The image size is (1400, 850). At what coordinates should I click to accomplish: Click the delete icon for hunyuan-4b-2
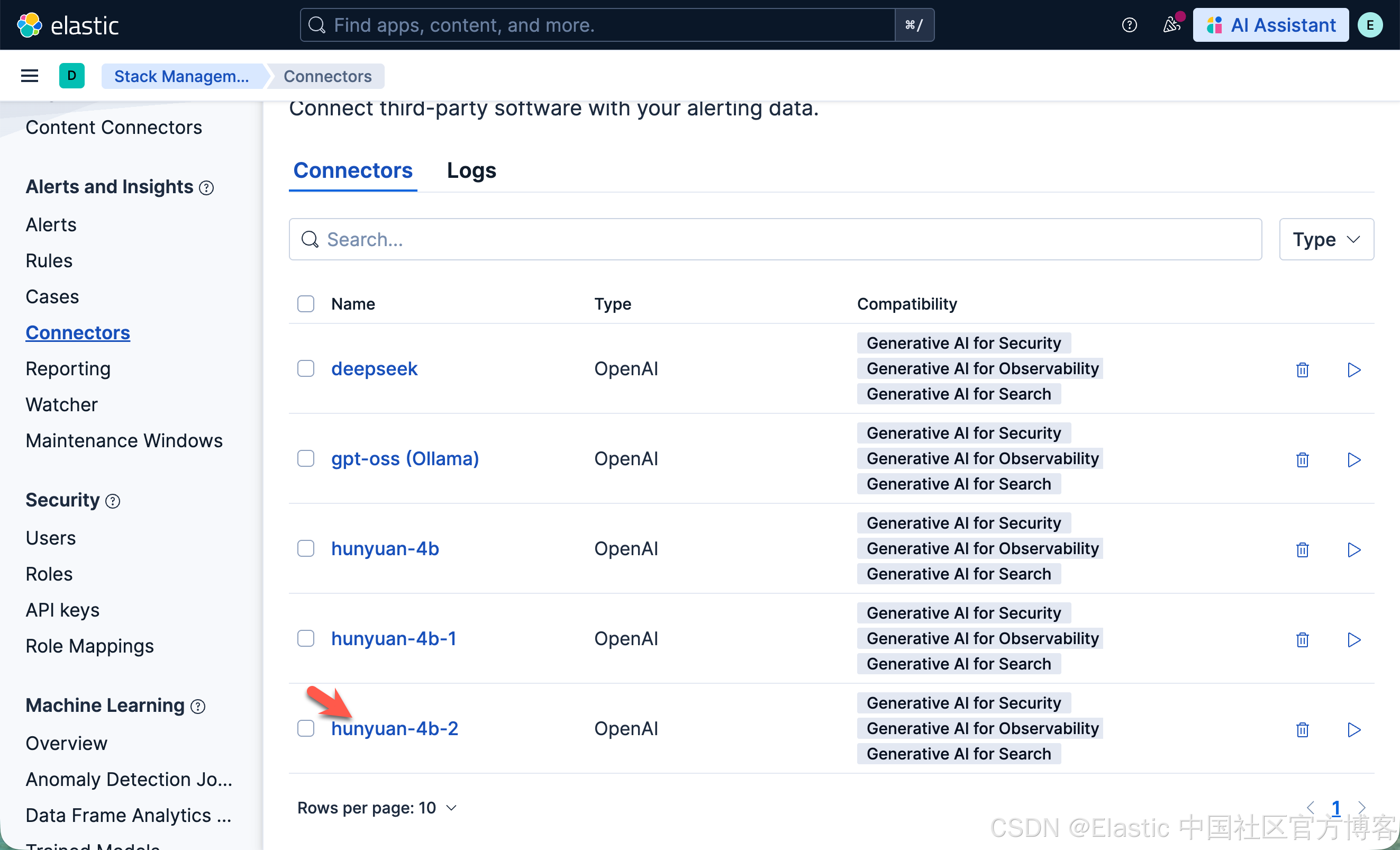pyautogui.click(x=1302, y=729)
